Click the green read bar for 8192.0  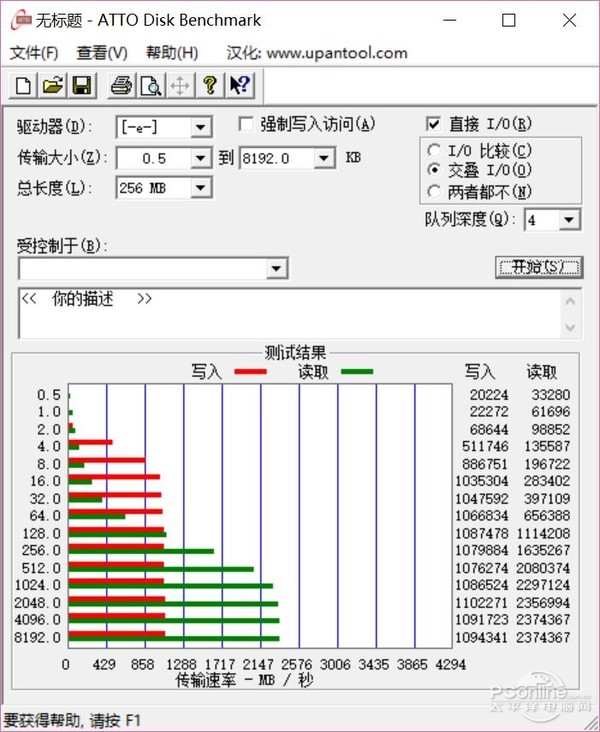pos(174,639)
